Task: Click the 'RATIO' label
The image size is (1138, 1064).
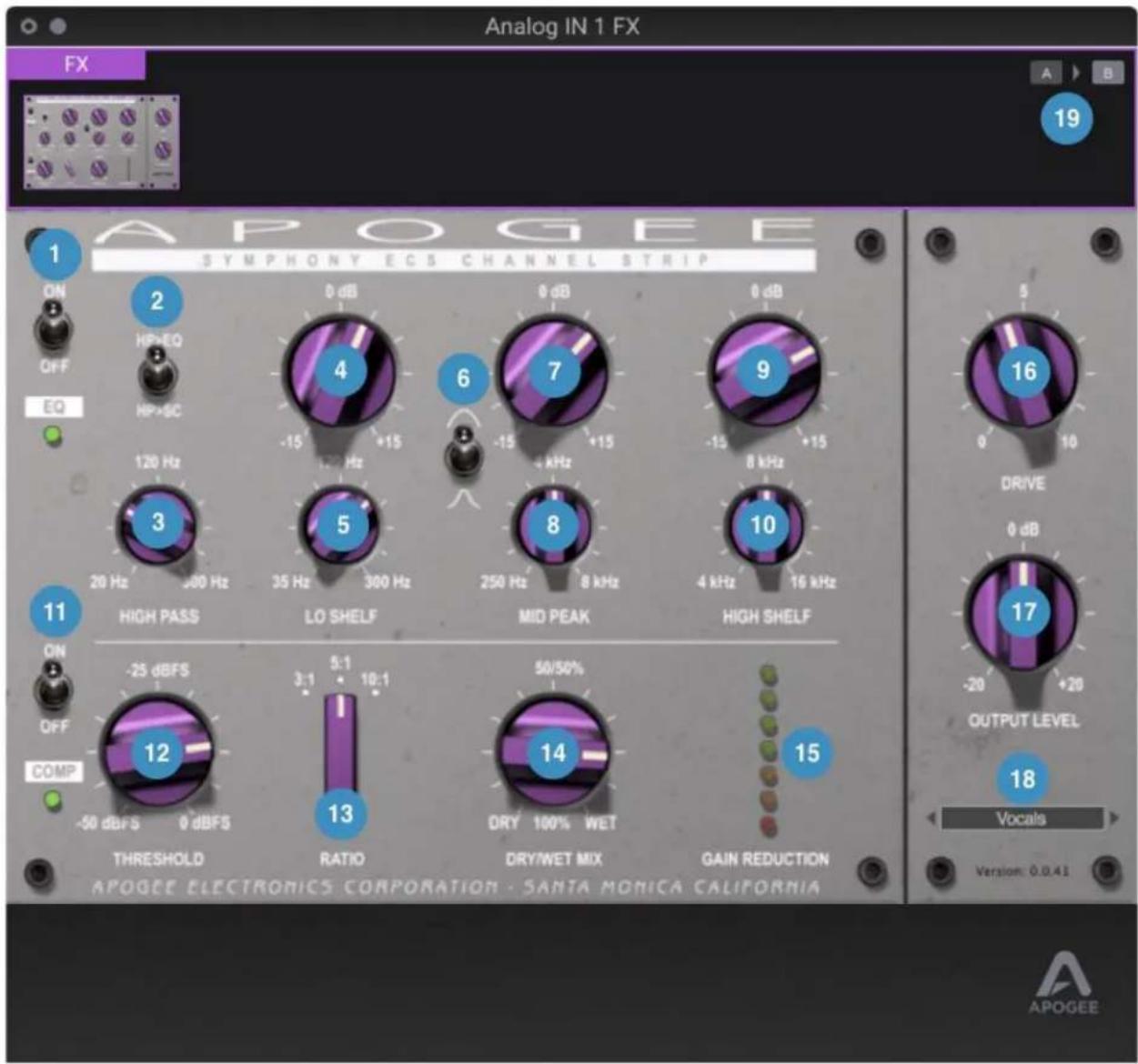Action: click(342, 858)
